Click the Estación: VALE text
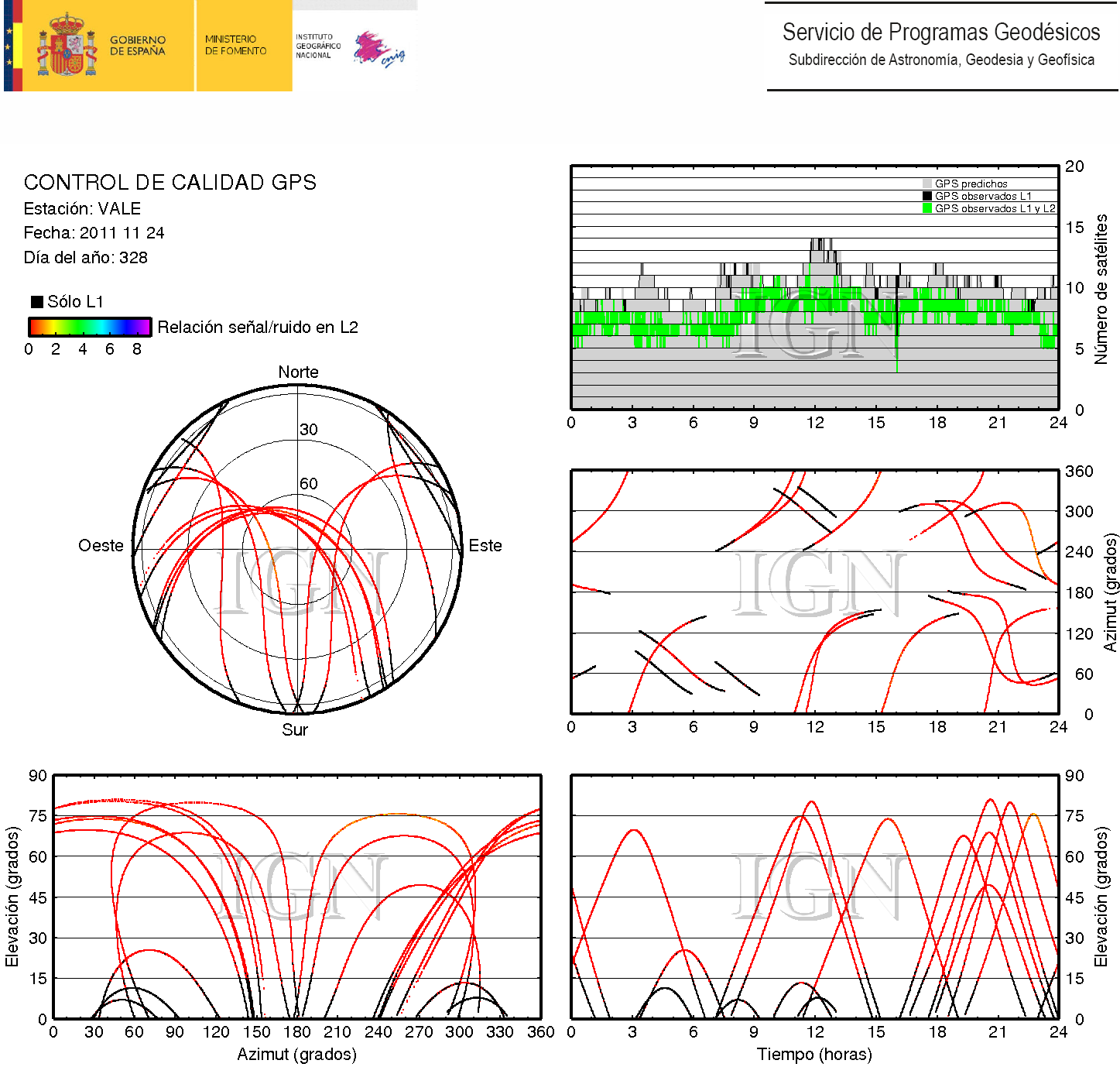 82,209
